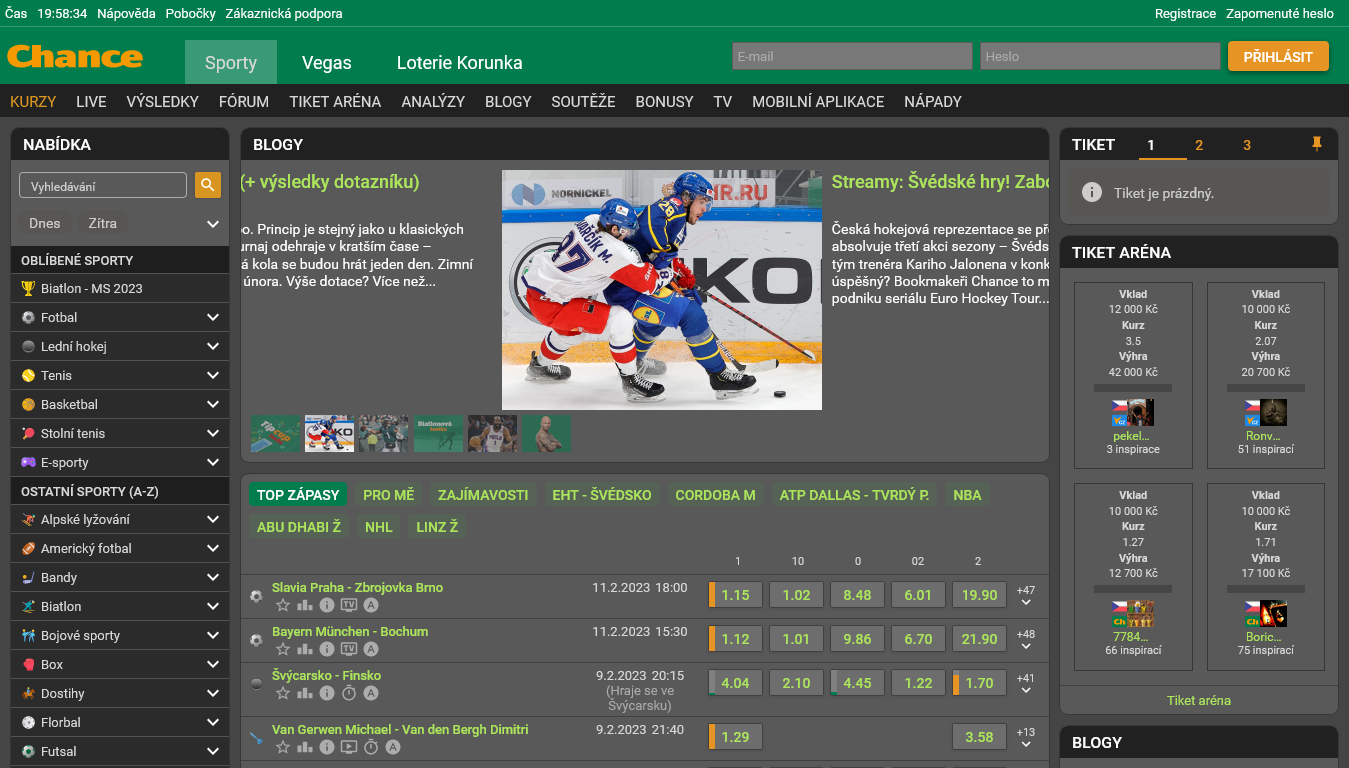The width and height of the screenshot is (1349, 768).
Task: Click stream play icon for Van Gerwen match
Action: point(349,747)
